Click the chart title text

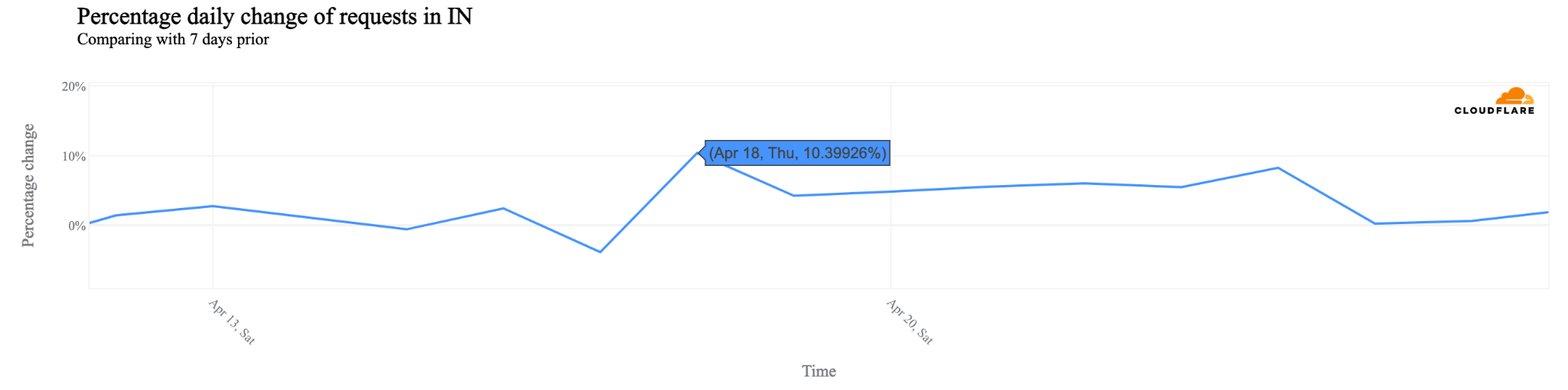275,16
